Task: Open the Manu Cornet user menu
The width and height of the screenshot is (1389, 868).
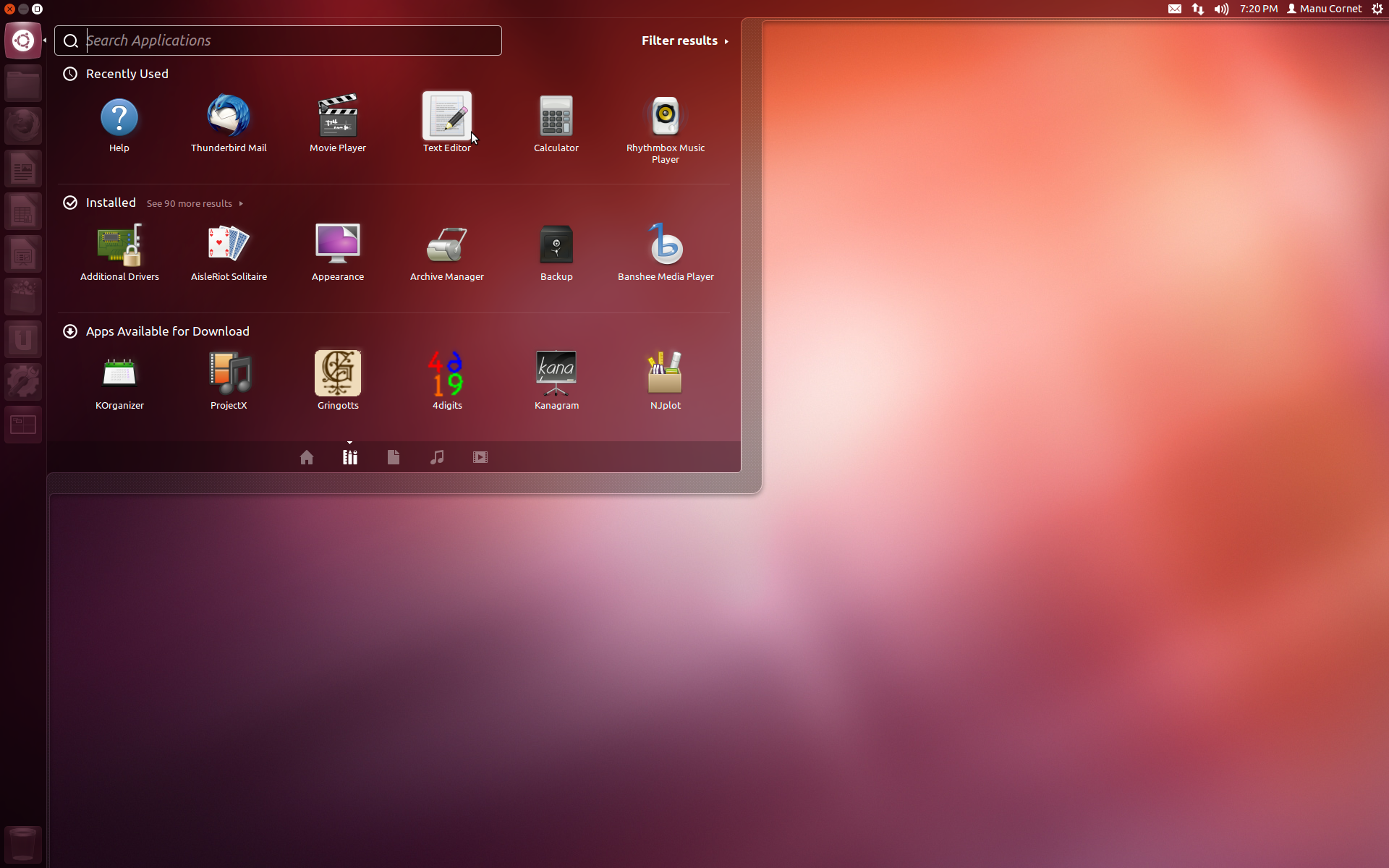Action: pos(1324,9)
